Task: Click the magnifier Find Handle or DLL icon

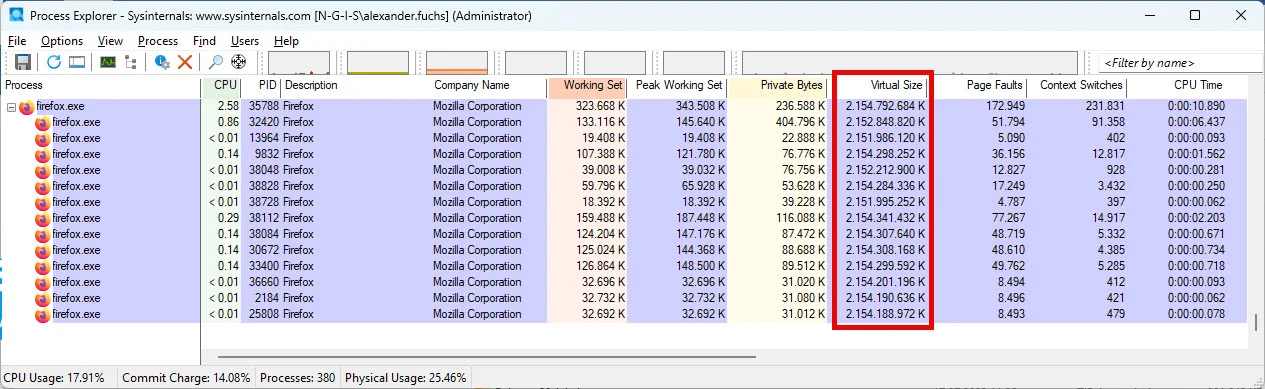Action: (216, 62)
